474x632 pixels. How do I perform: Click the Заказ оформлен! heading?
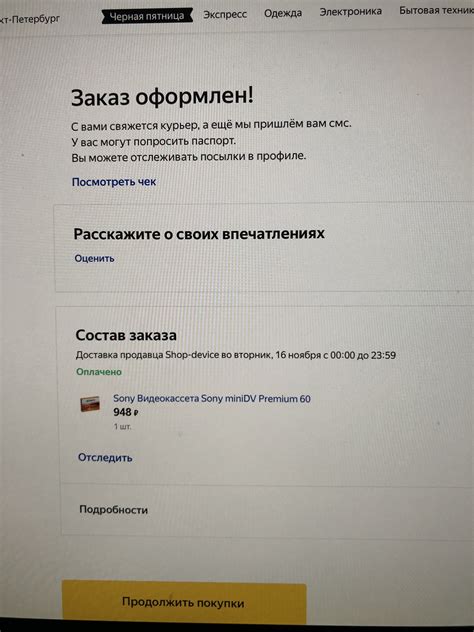pos(162,97)
